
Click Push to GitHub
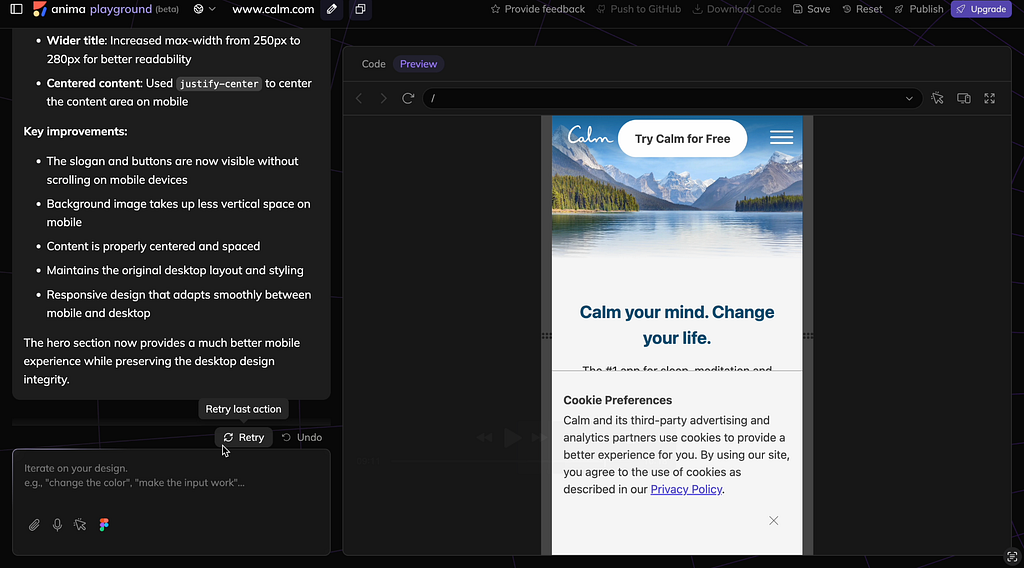coord(639,9)
